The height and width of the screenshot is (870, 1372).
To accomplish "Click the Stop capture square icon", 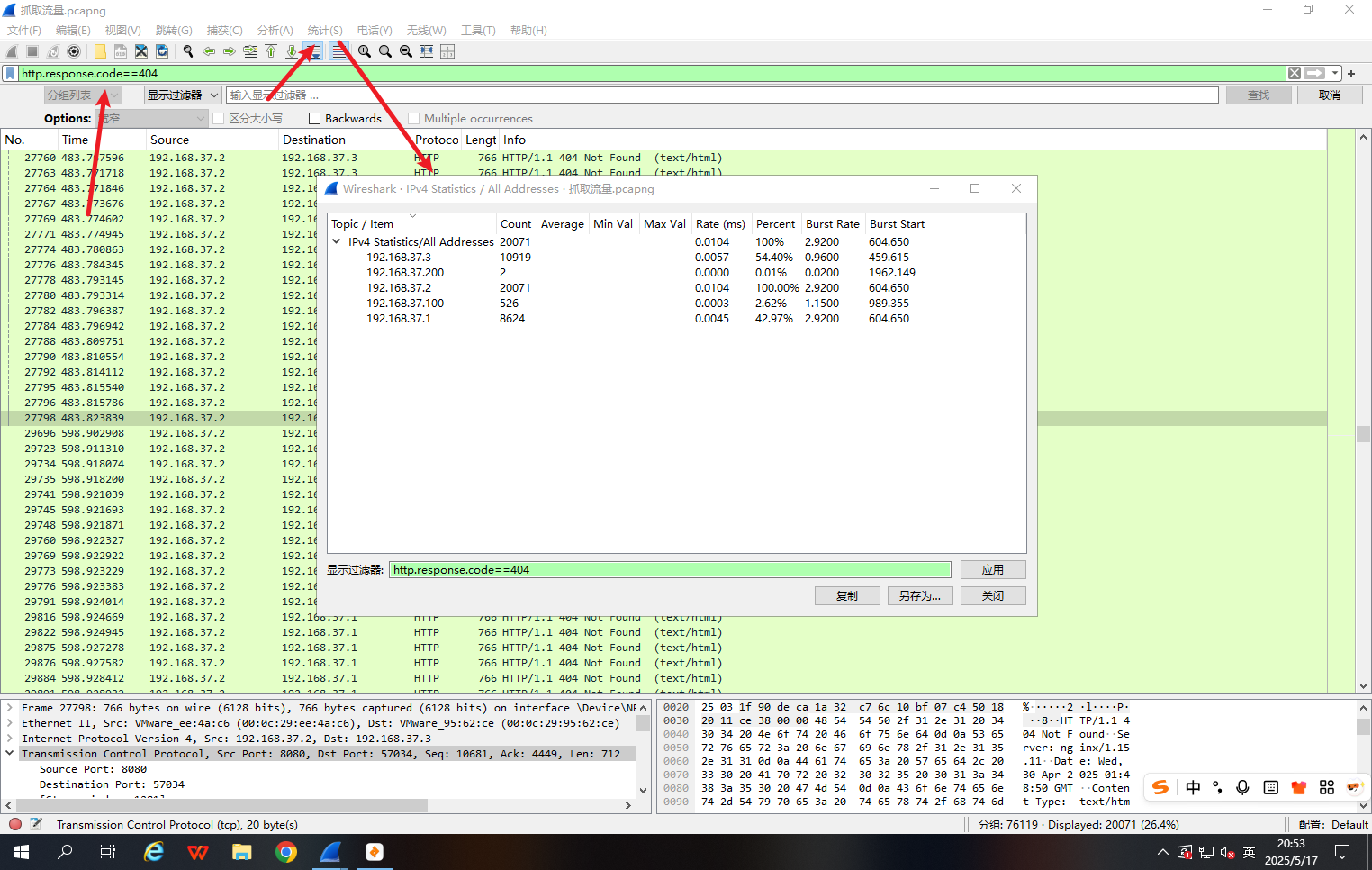I will 32,51.
